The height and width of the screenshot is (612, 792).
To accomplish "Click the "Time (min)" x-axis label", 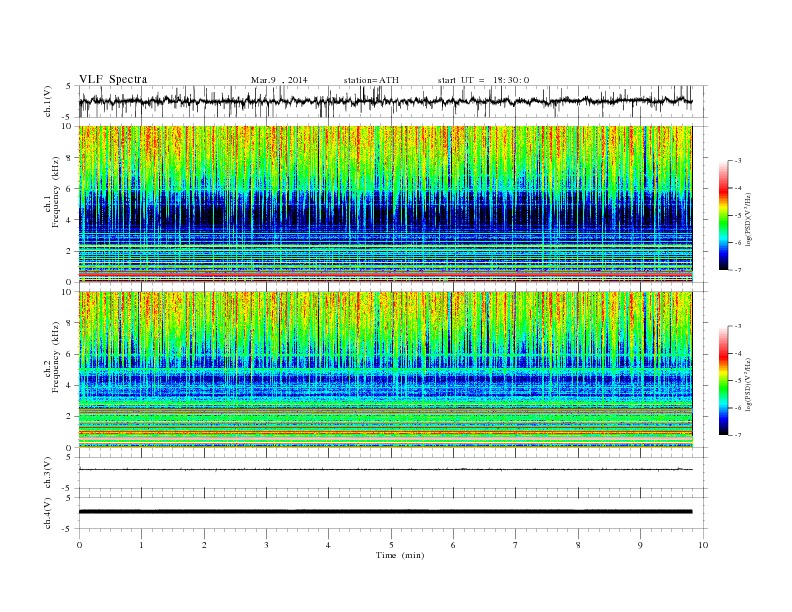I will 400,555.
